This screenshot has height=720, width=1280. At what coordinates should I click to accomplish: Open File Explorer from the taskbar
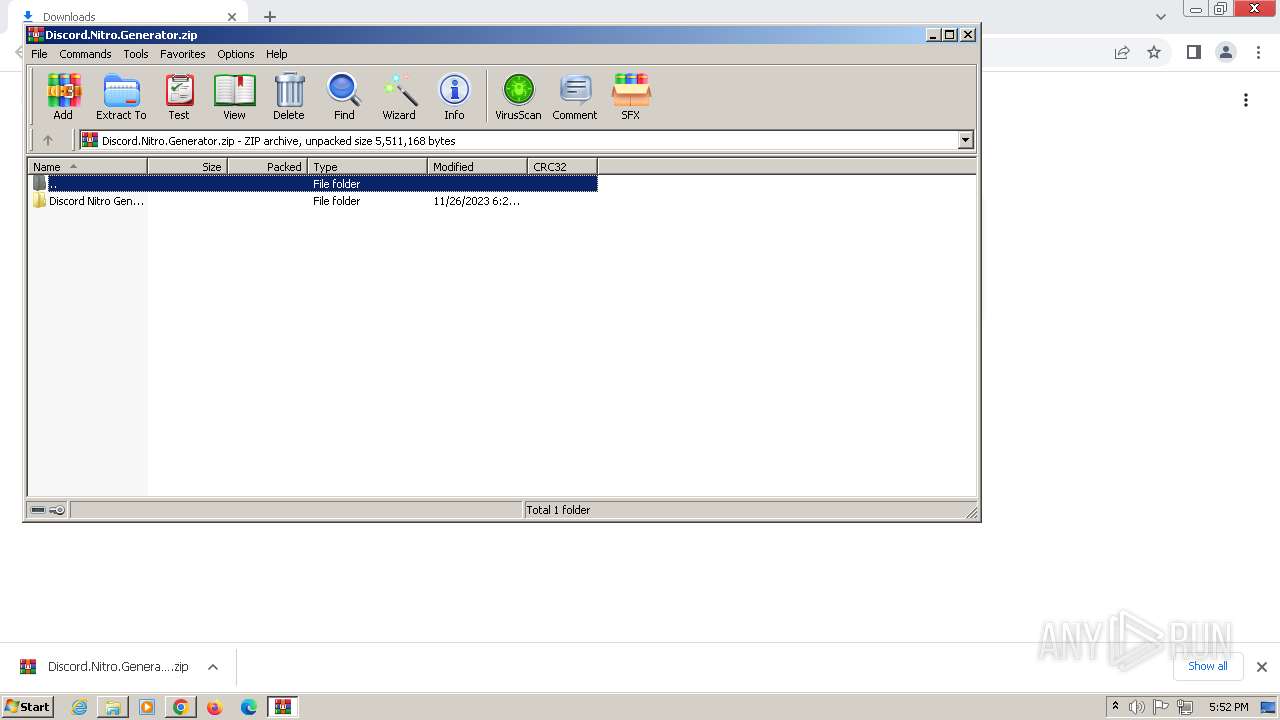click(113, 707)
